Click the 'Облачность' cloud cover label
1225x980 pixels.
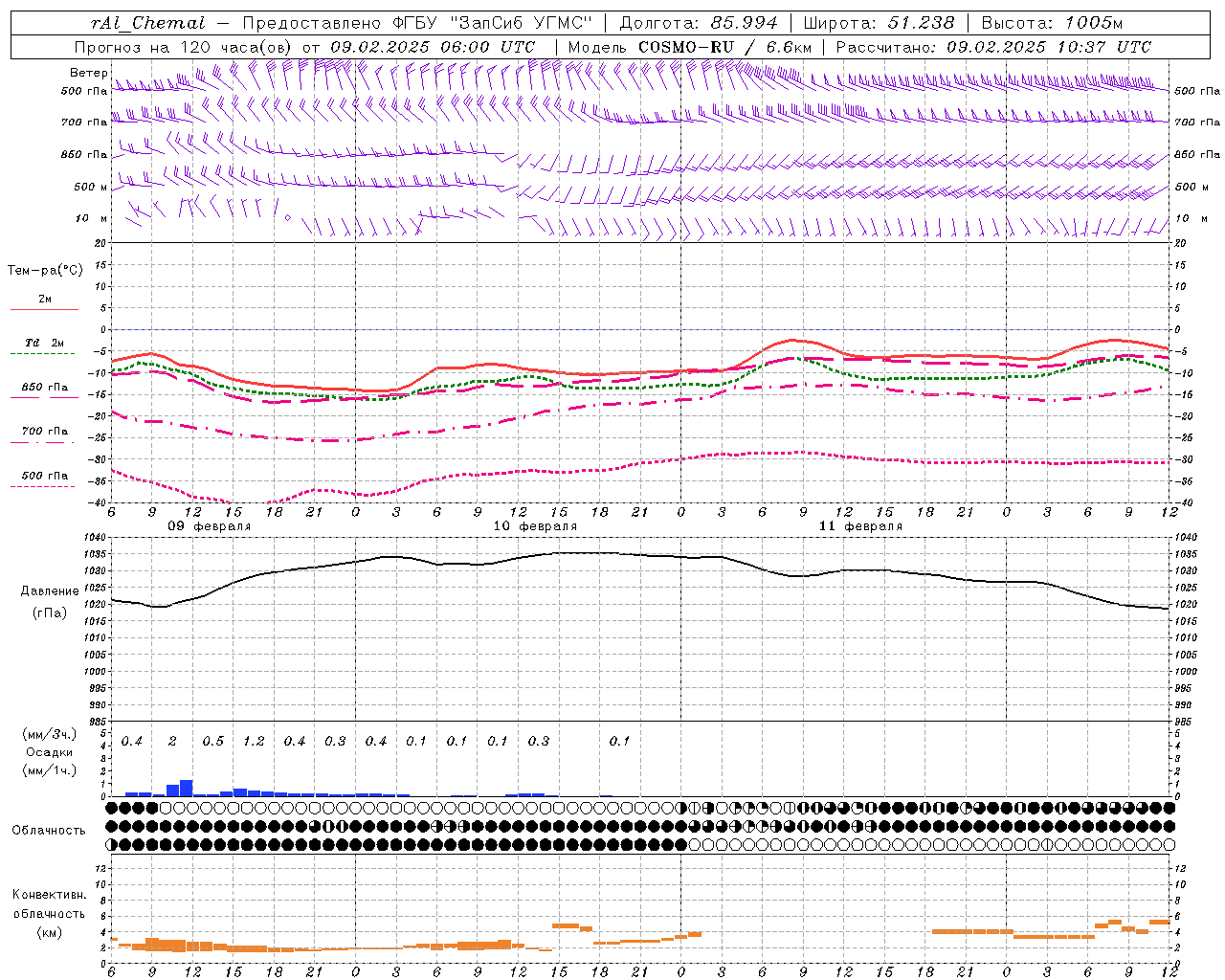click(49, 831)
